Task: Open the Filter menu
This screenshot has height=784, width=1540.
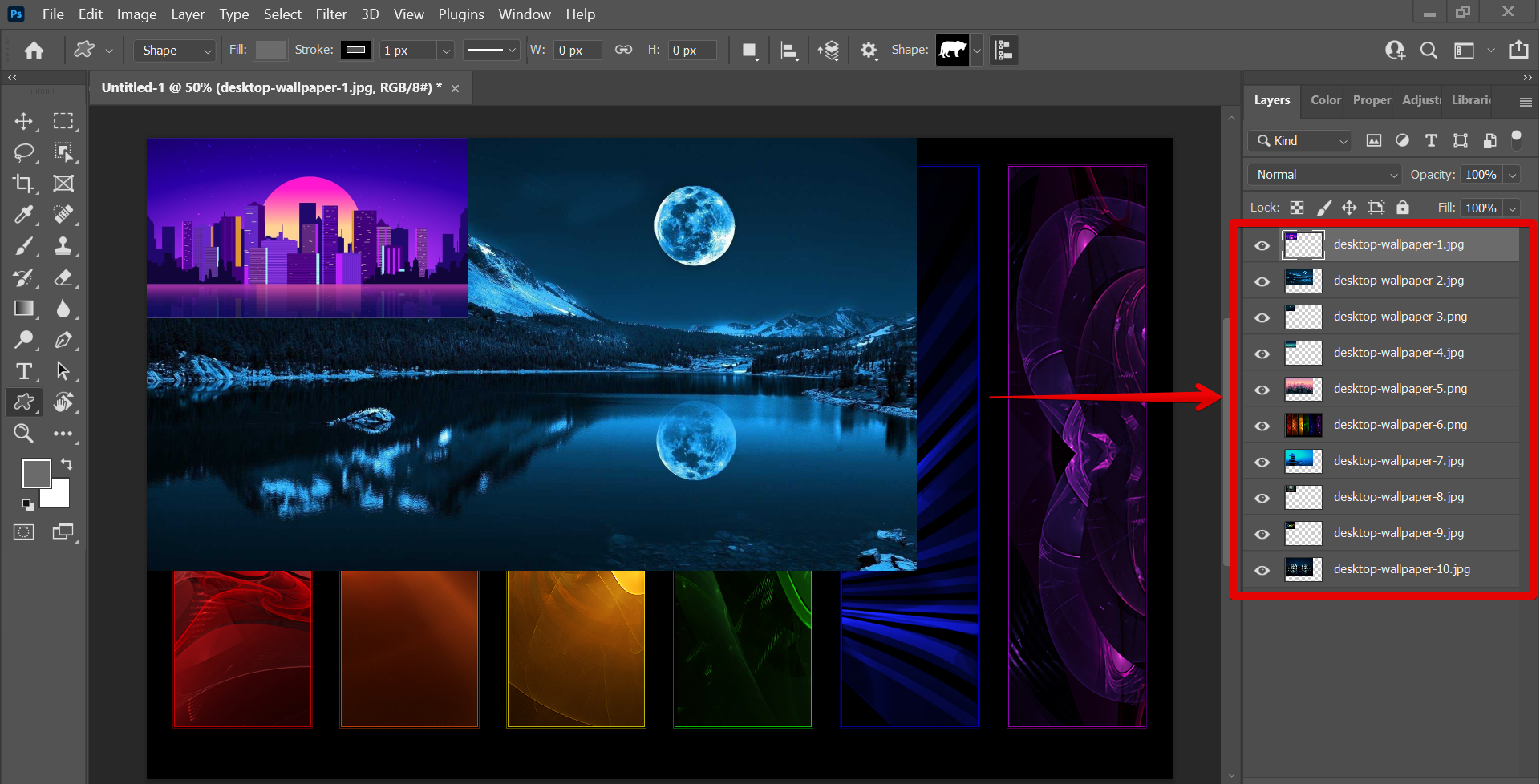Action: coord(330,14)
